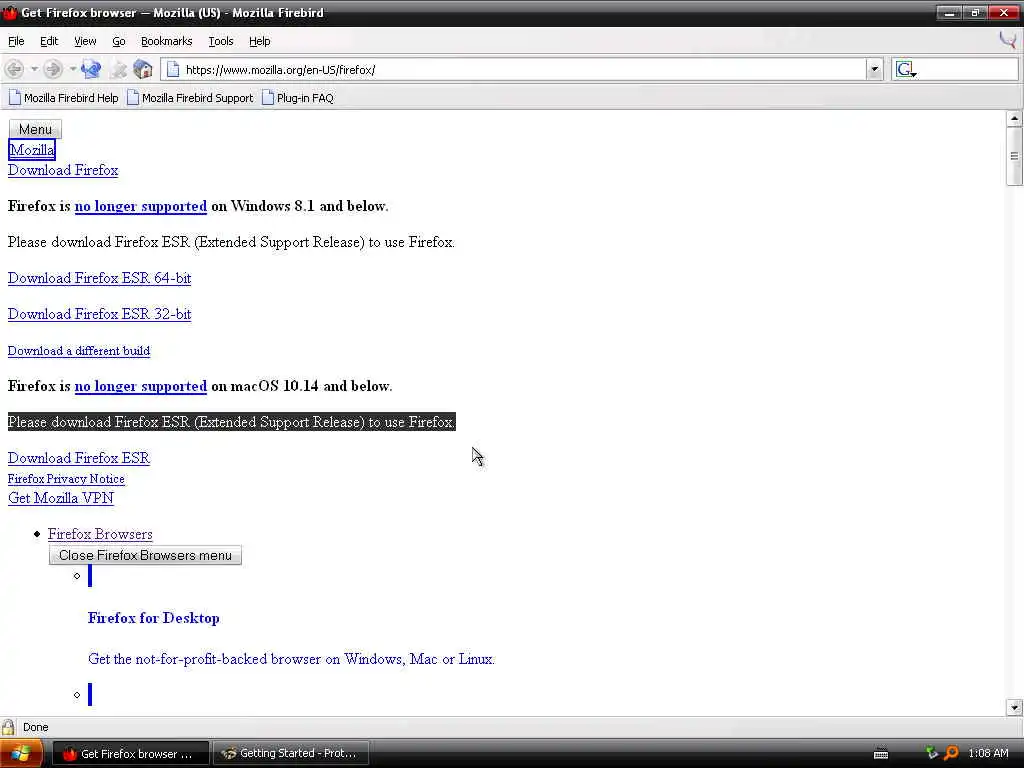Image resolution: width=1024 pixels, height=768 pixels.
Task: Switch to Get Firefox browser taskbar item
Action: coord(130,754)
